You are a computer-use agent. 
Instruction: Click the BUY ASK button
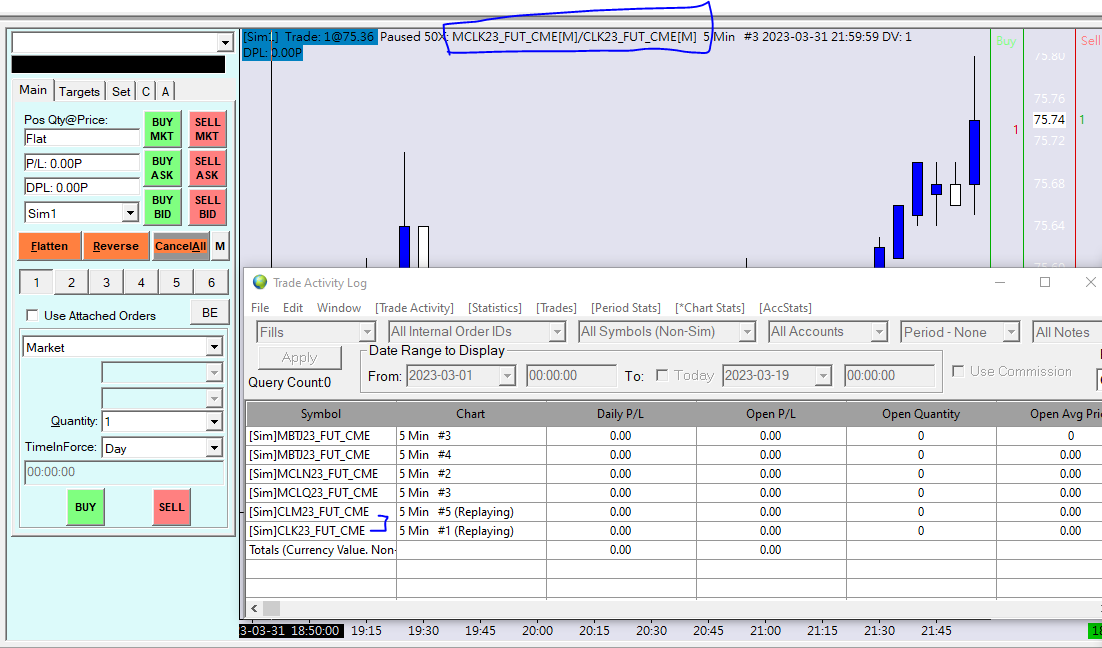point(162,168)
